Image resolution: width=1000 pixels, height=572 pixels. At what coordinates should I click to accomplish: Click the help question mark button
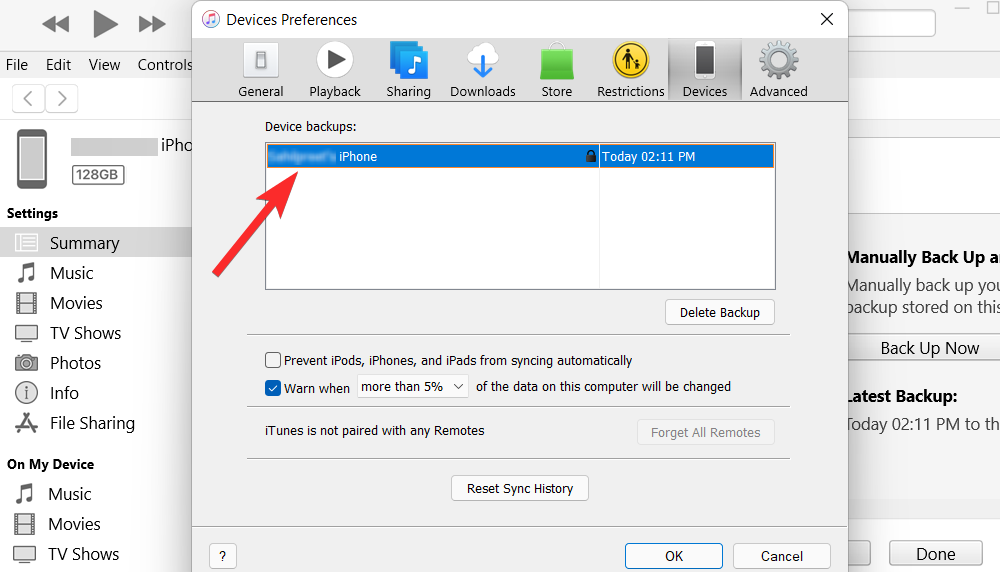click(x=222, y=556)
